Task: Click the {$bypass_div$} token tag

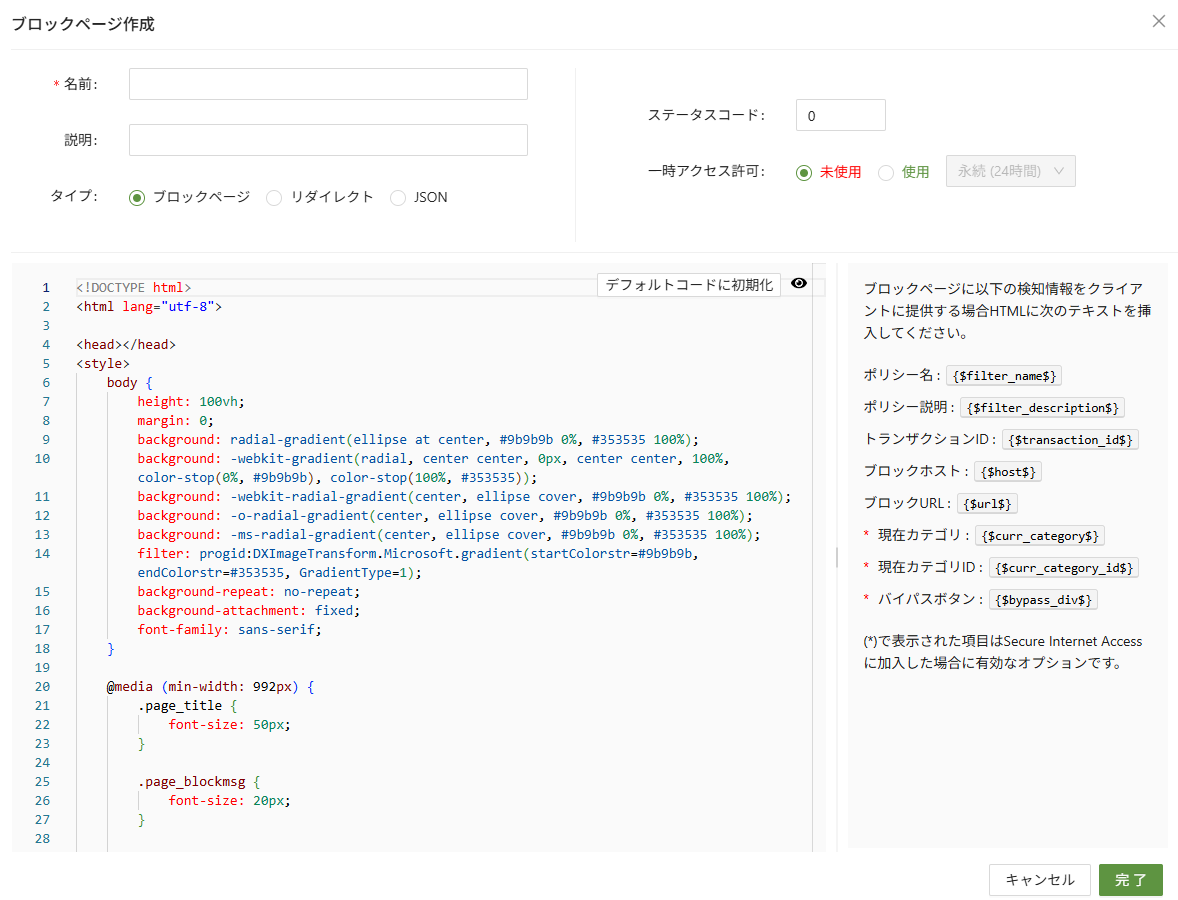Action: 1043,600
